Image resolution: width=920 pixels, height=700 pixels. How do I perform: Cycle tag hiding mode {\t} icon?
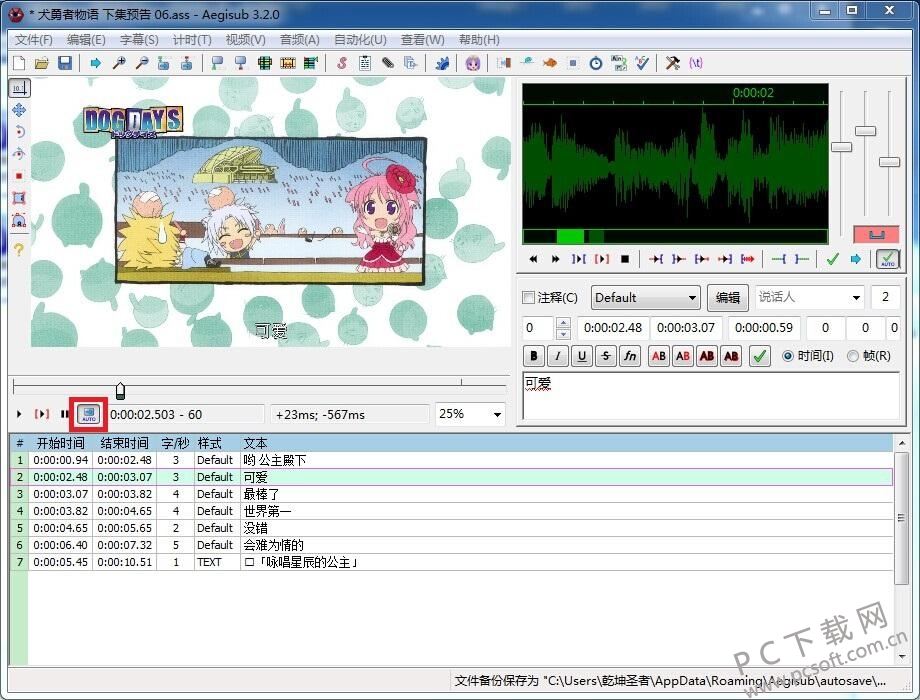(696, 63)
